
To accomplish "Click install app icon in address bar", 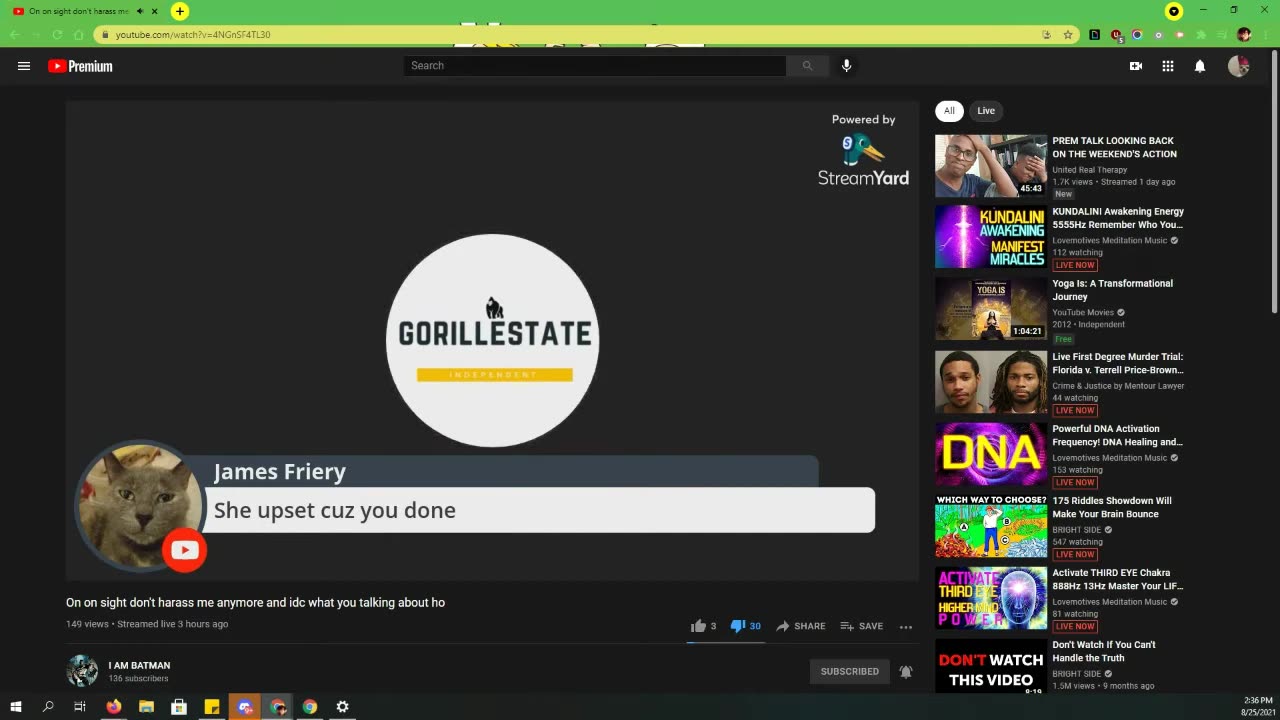I will [1047, 35].
